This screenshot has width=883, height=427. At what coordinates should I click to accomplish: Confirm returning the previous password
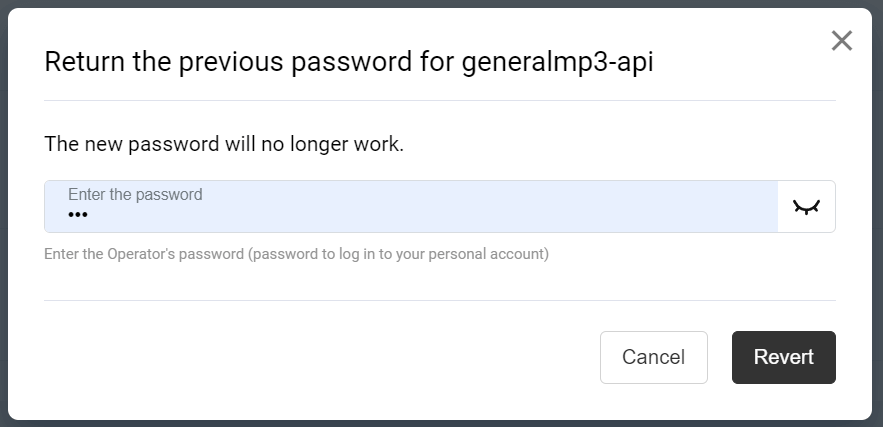click(x=783, y=357)
